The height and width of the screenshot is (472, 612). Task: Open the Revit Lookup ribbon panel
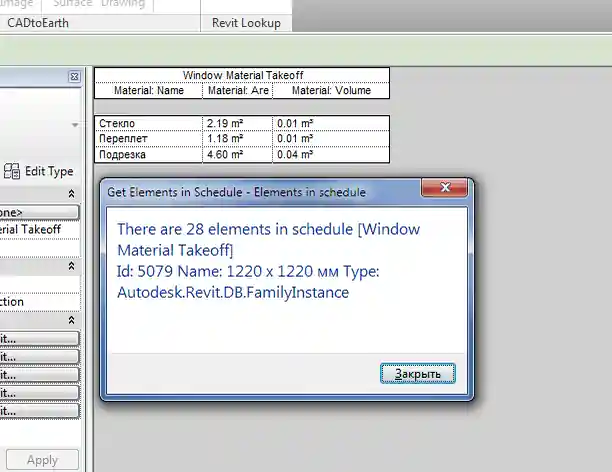247,23
